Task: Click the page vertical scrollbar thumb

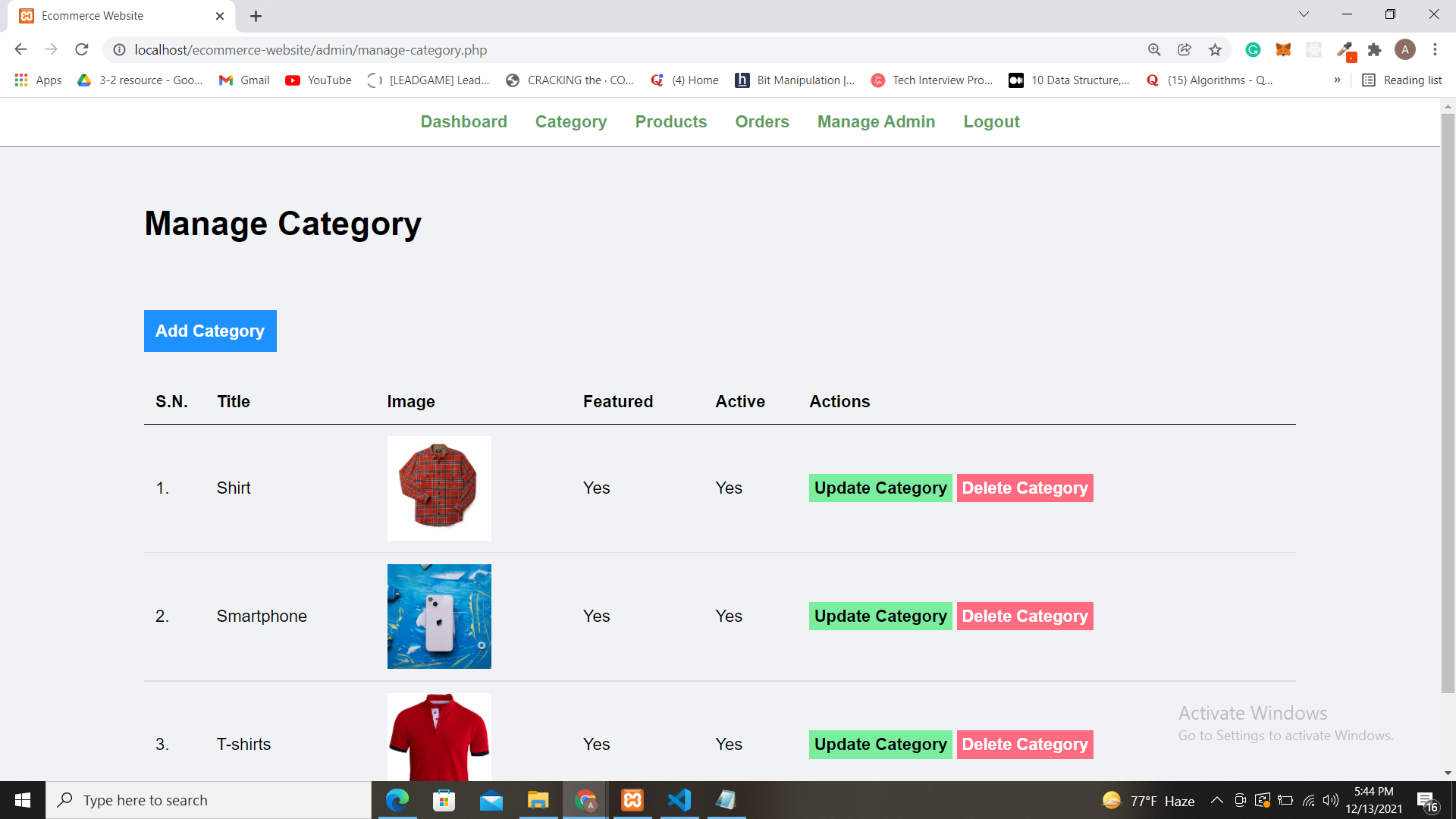Action: (x=1448, y=402)
